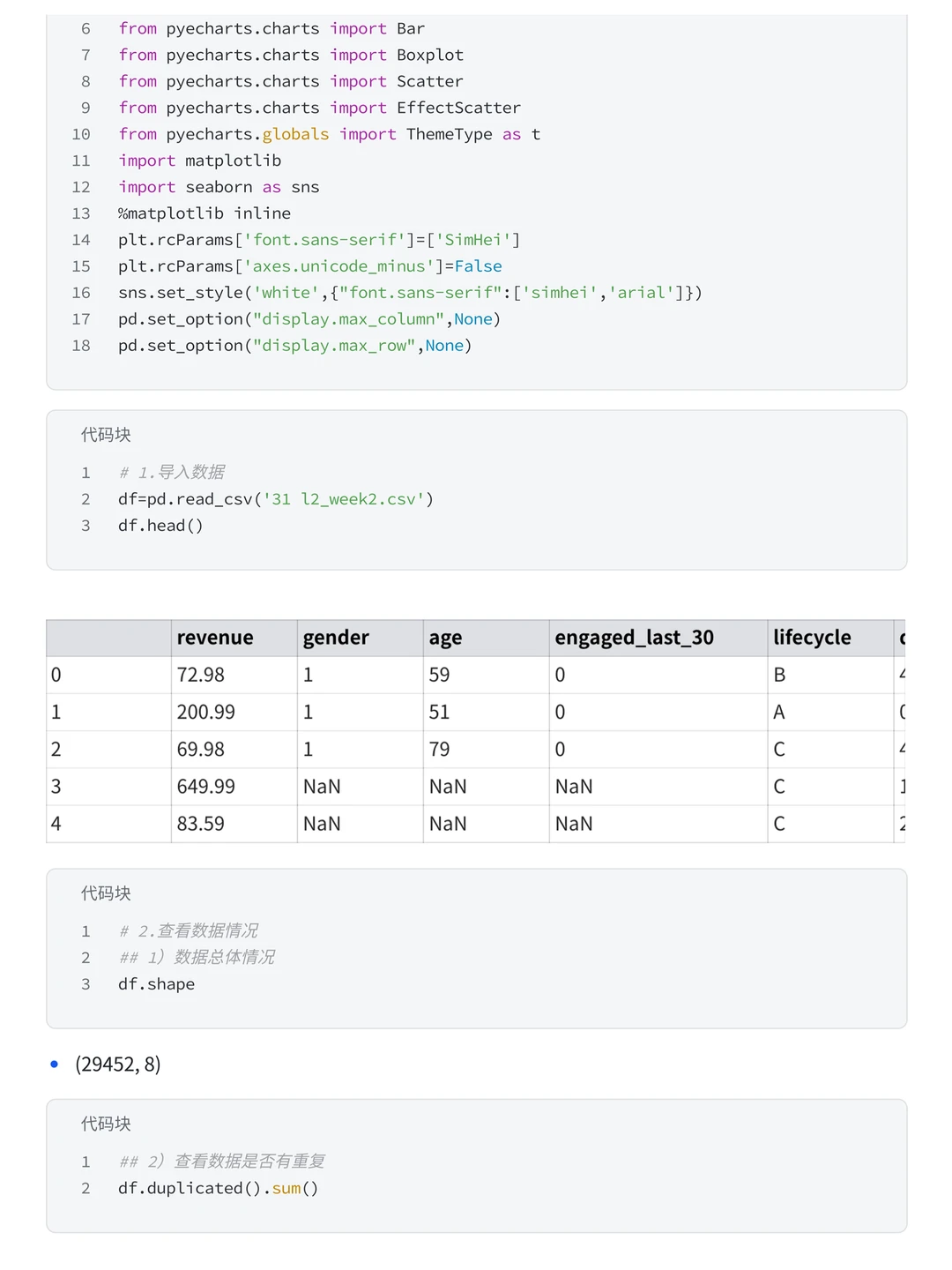The height and width of the screenshot is (1270, 952).
Task: Click the %matplotlib inline line
Action: (x=205, y=213)
